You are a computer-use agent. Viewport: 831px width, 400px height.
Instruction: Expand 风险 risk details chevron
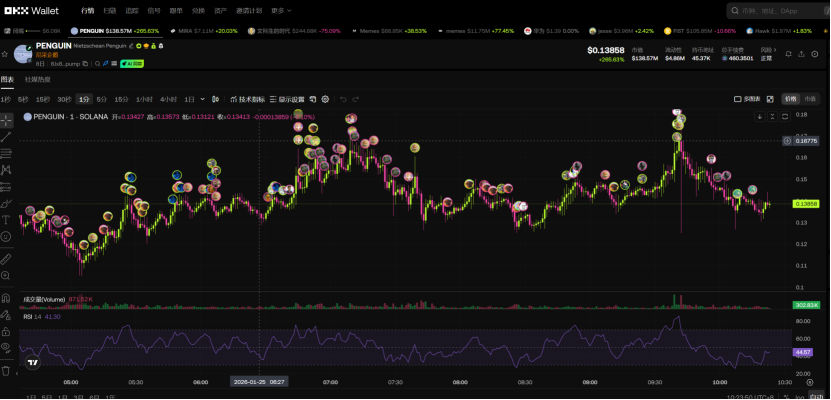coord(775,50)
